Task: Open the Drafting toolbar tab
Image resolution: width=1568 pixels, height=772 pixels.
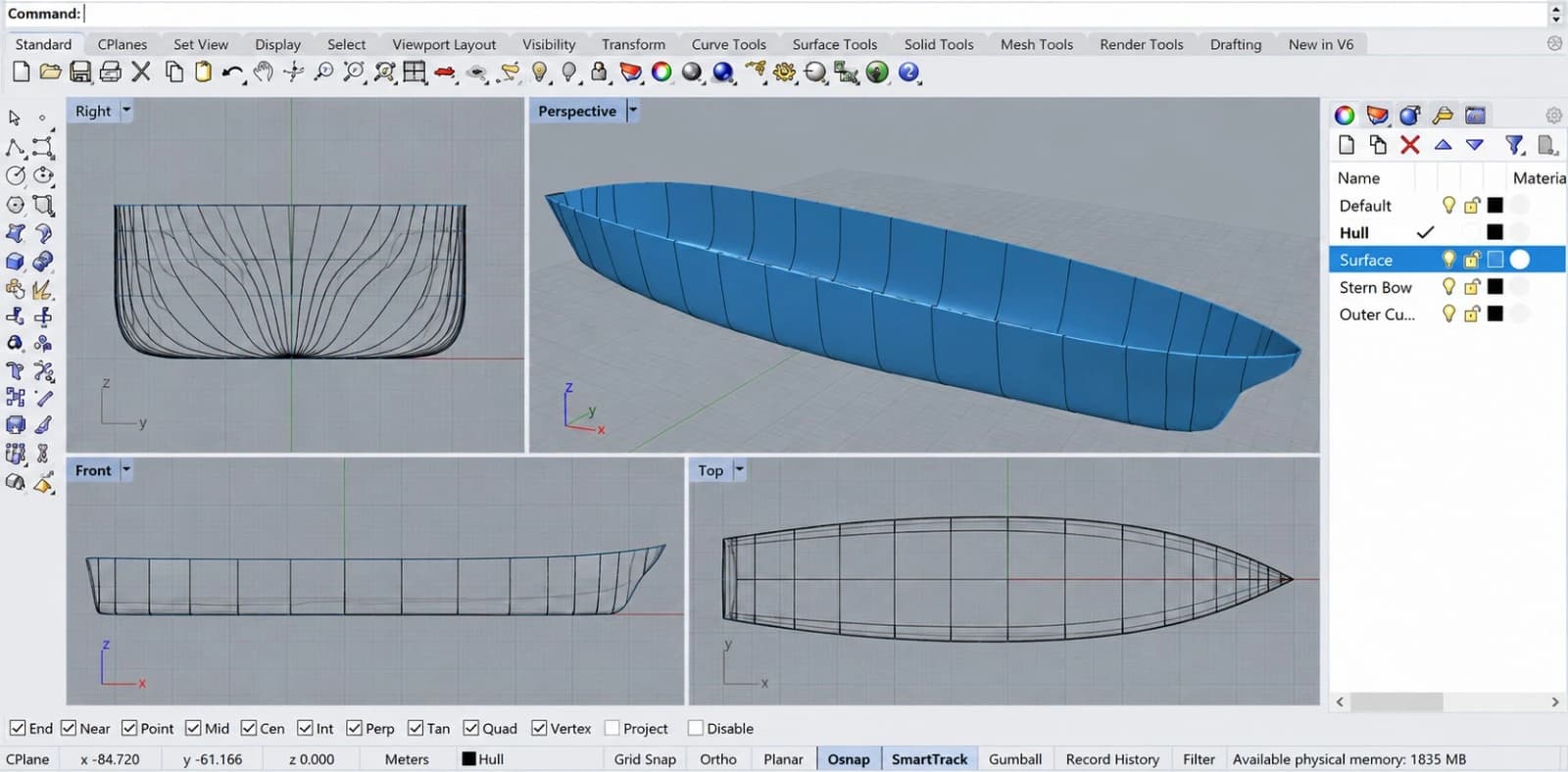Action: point(1236,44)
